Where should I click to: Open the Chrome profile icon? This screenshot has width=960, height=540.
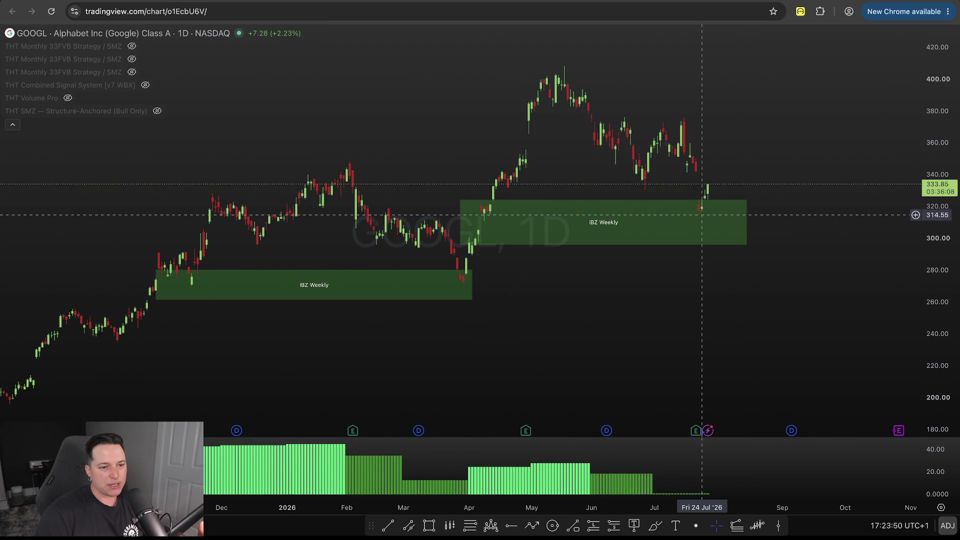point(849,11)
